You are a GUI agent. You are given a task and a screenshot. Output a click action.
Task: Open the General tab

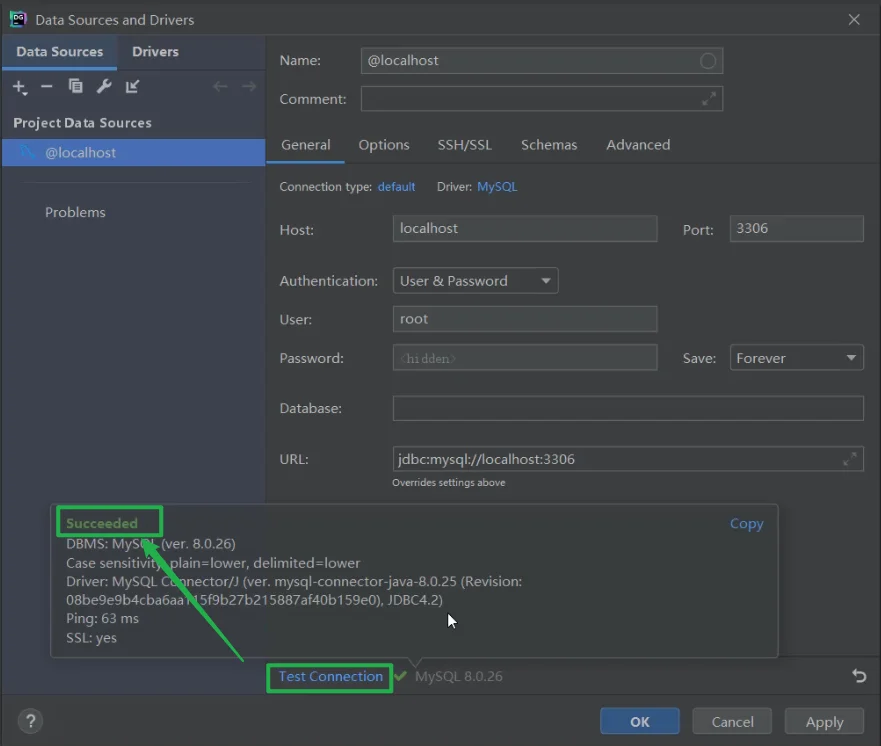306,145
